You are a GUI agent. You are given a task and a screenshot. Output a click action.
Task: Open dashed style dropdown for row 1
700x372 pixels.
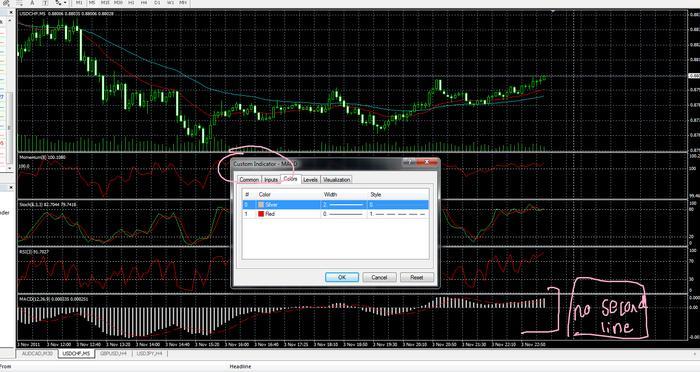(x=398, y=214)
